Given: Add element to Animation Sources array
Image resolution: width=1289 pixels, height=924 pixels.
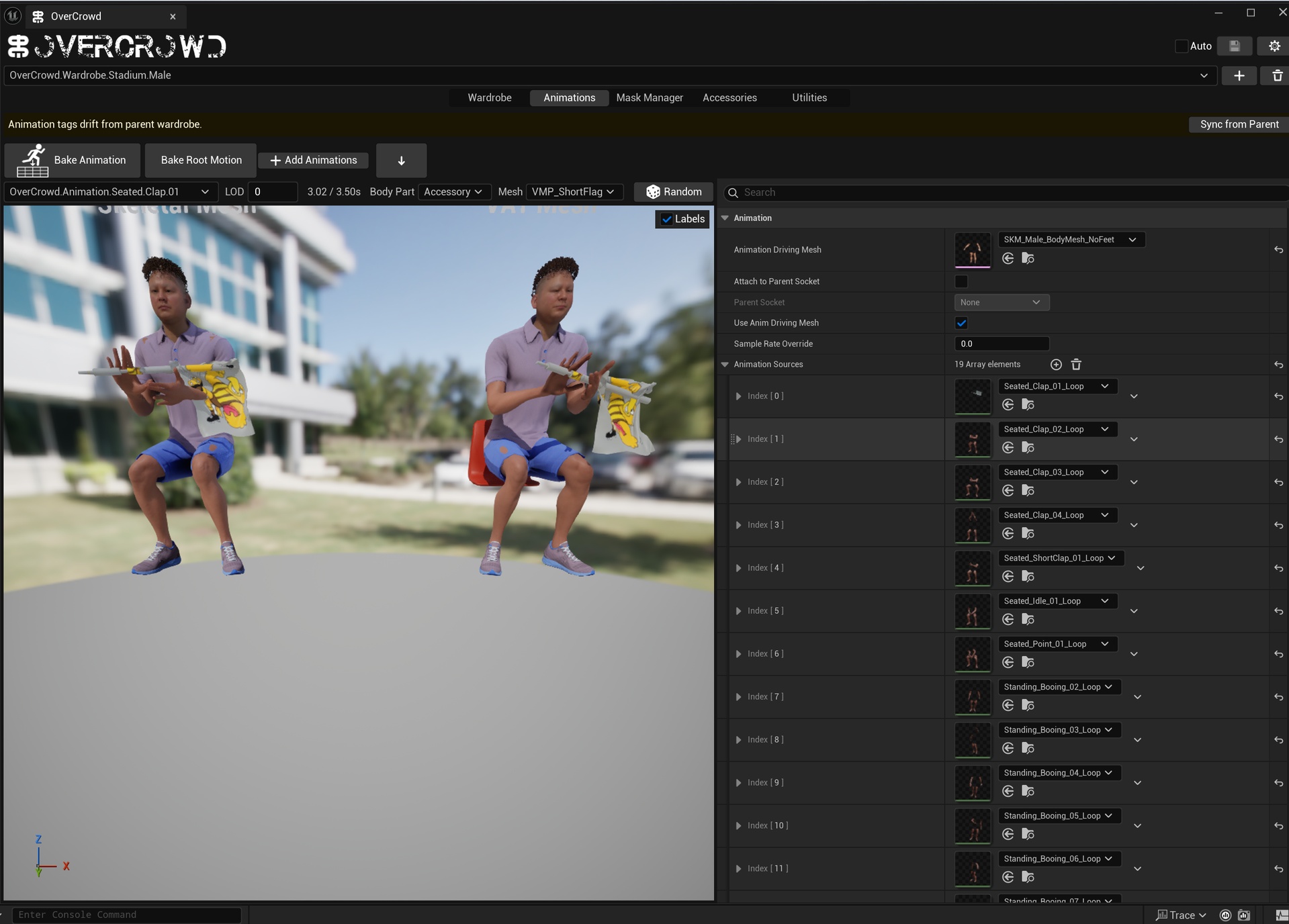Looking at the screenshot, I should pos(1056,365).
